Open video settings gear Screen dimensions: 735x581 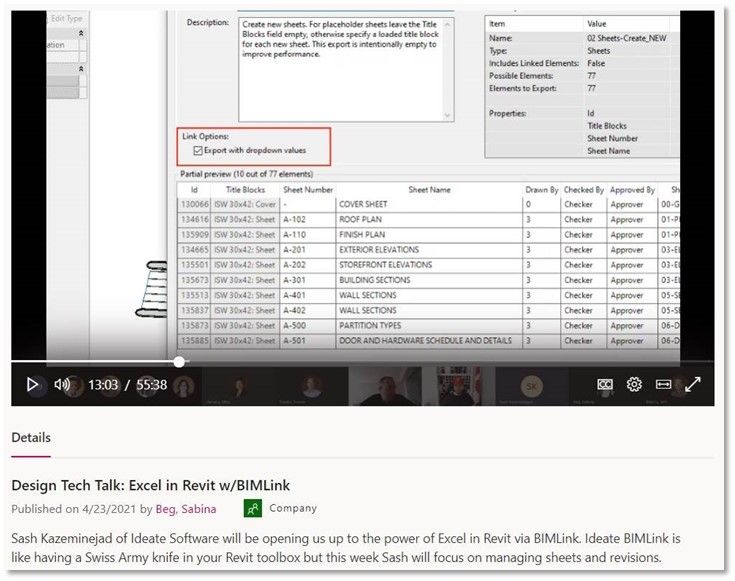point(634,385)
